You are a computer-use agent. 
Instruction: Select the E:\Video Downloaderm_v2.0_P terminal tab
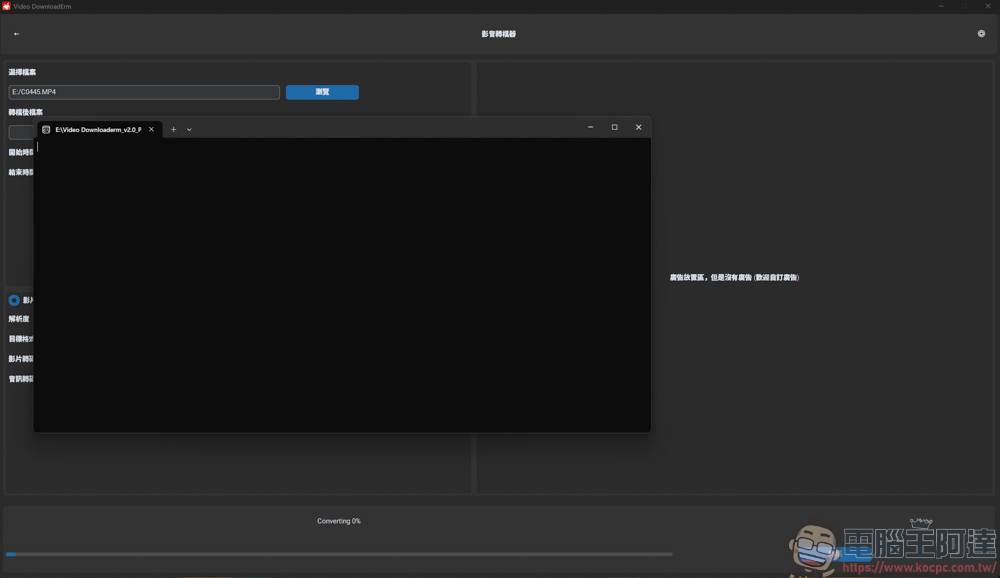click(x=98, y=130)
